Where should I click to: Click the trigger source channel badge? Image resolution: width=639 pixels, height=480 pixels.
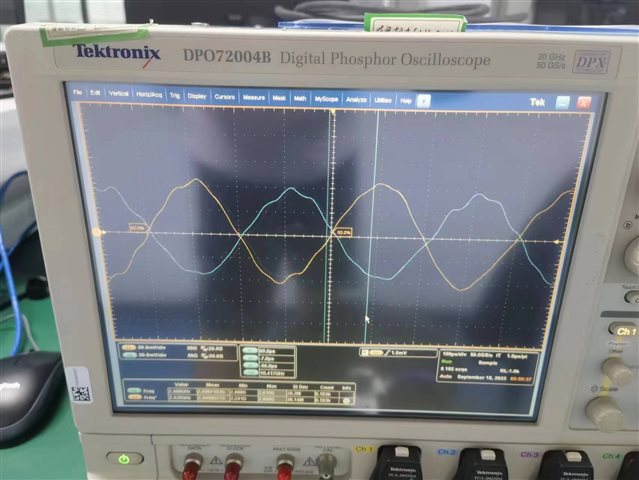376,353
